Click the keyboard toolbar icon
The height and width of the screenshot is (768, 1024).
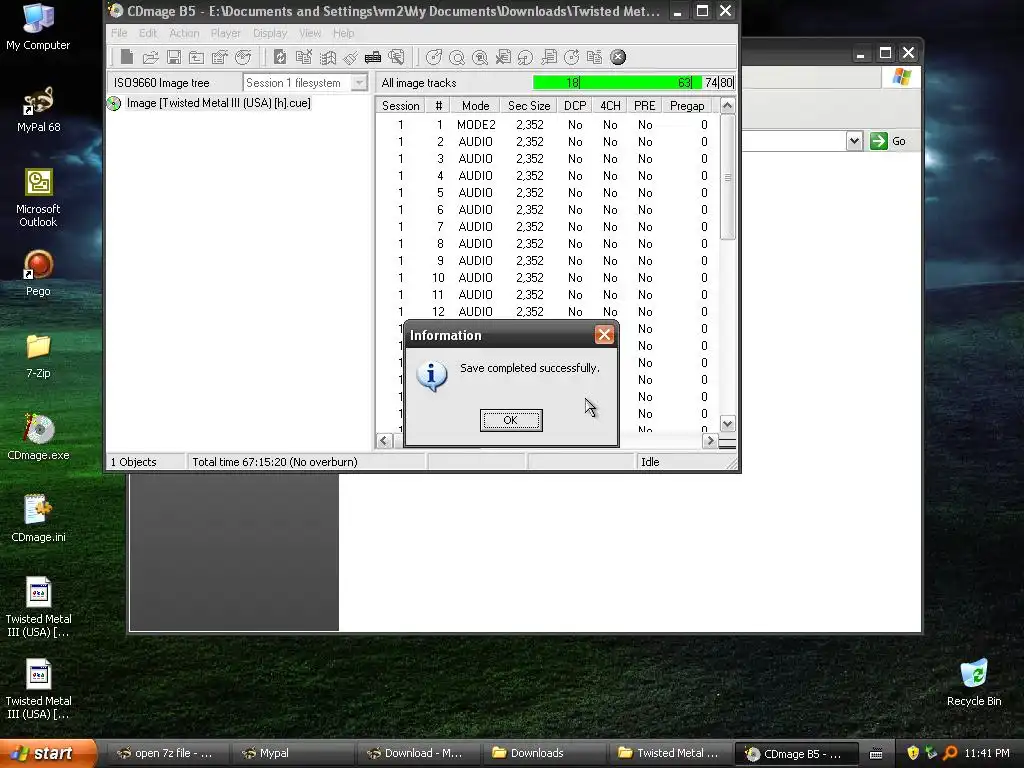[x=373, y=57]
